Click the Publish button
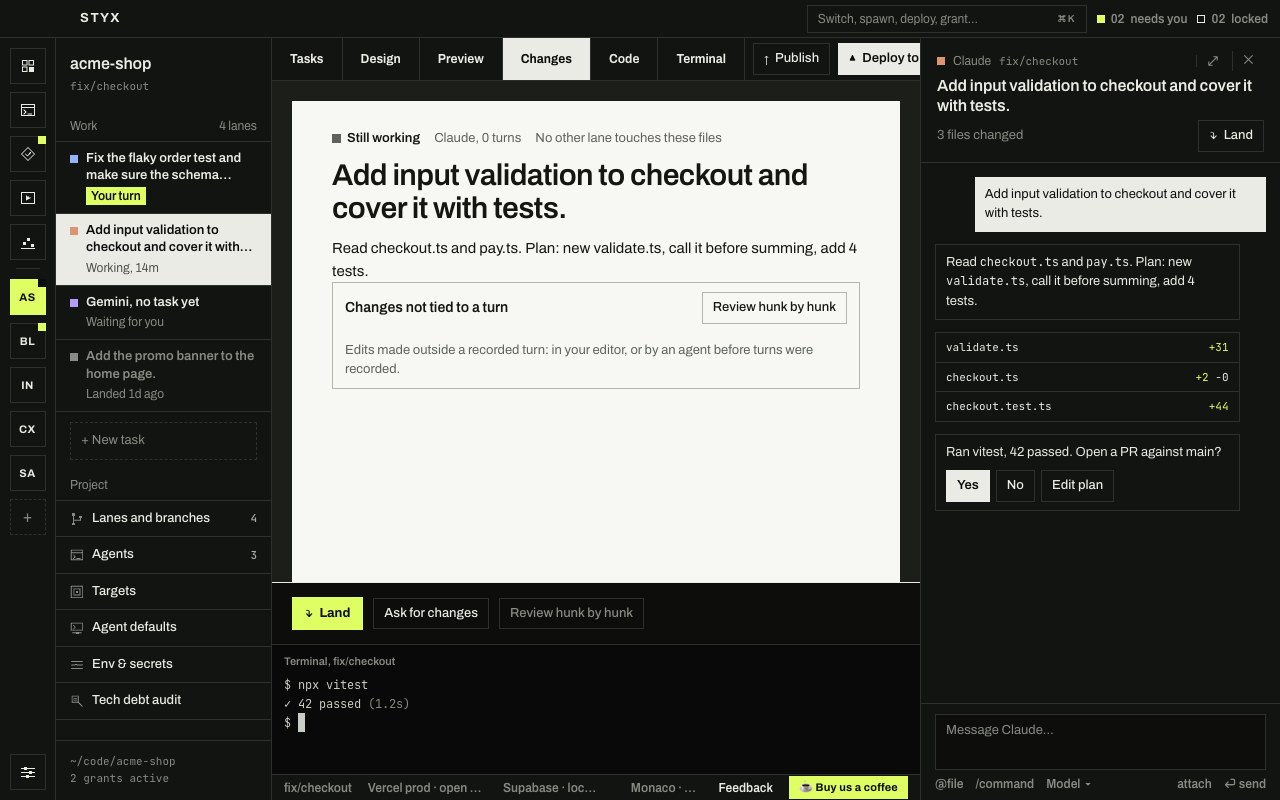Image resolution: width=1280 pixels, height=800 pixels. 791,58
